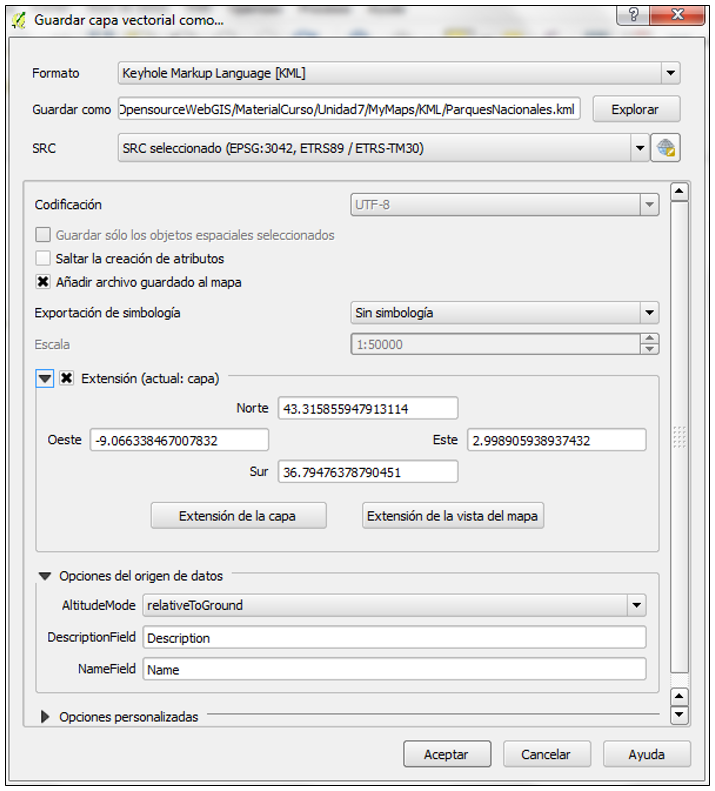Screen dimensions: 715x791
Task: Enable Saltar la creación de atributos checkbox
Action: pyautogui.click(x=43, y=259)
